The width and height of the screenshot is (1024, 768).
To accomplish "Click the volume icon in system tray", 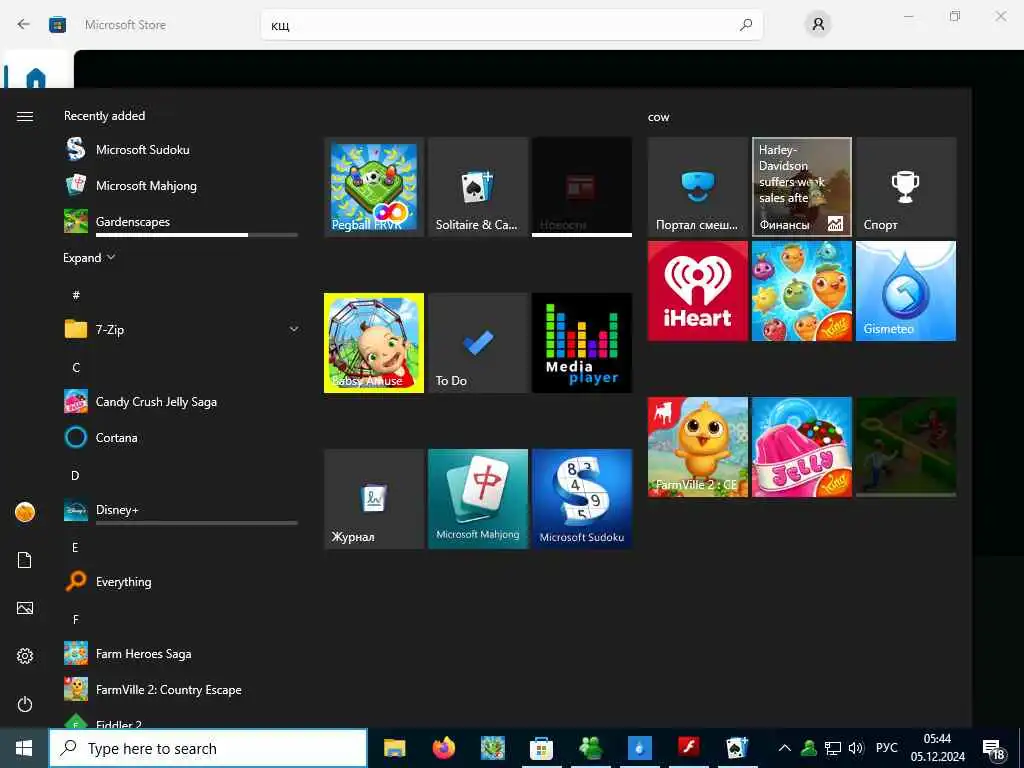I will coord(856,748).
